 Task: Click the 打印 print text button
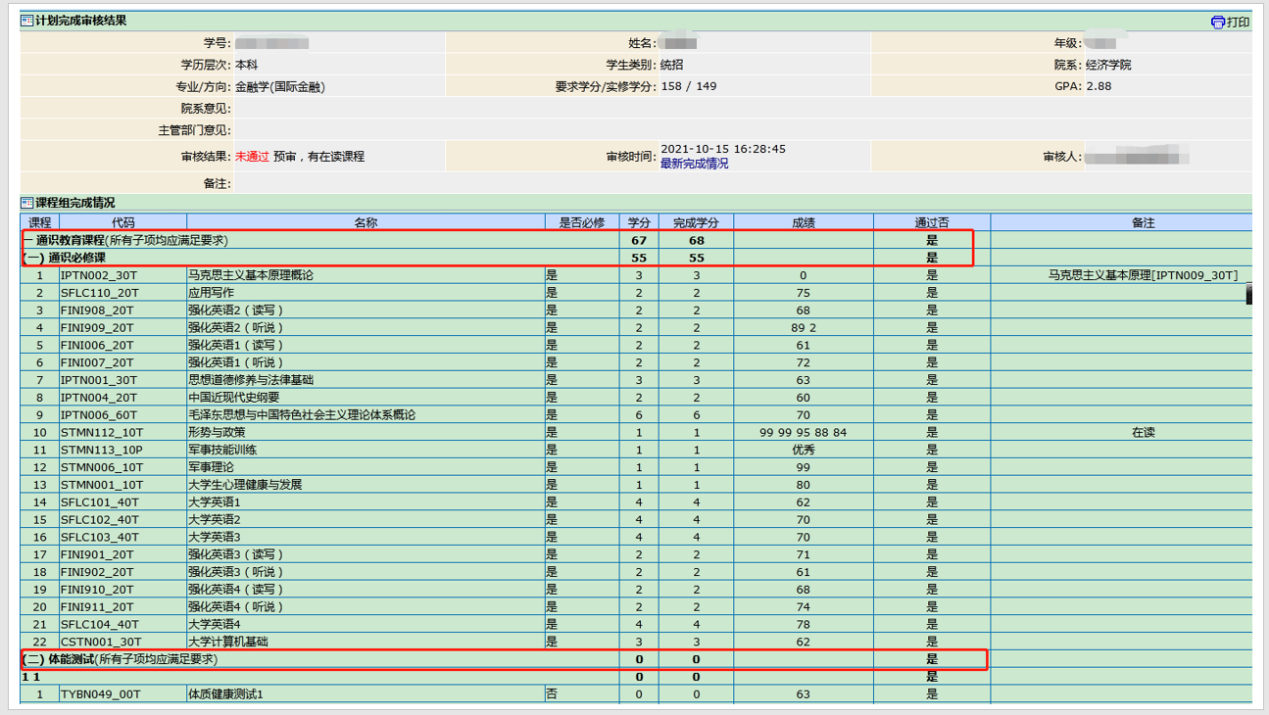[x=1238, y=22]
